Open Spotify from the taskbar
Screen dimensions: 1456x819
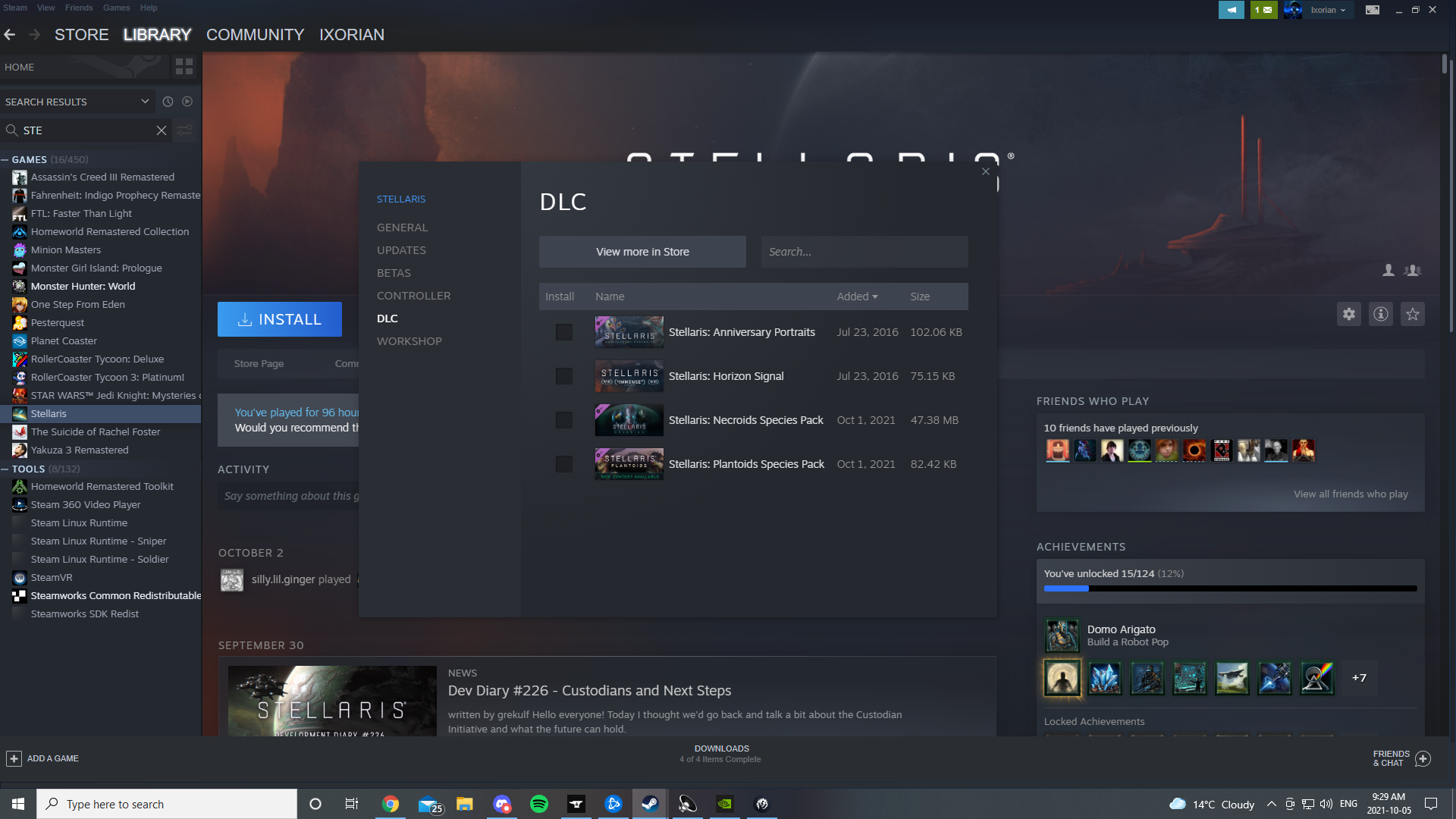point(539,804)
